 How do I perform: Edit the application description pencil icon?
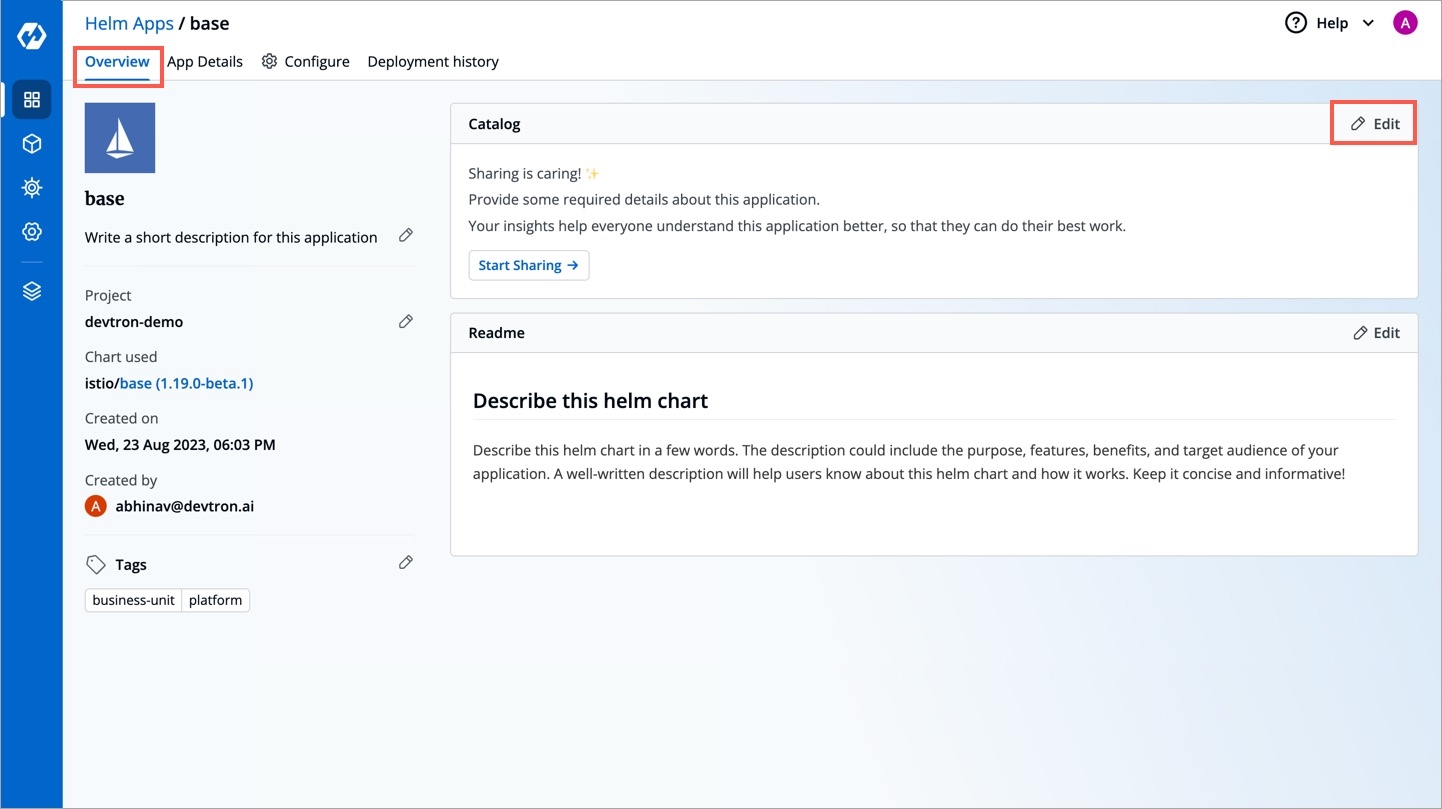[406, 235]
